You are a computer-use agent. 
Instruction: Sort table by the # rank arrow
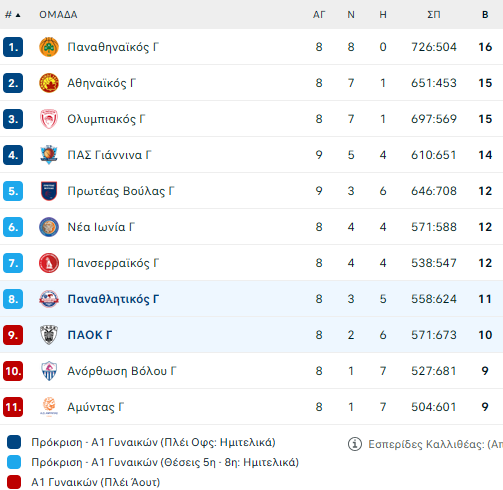[x=13, y=15]
